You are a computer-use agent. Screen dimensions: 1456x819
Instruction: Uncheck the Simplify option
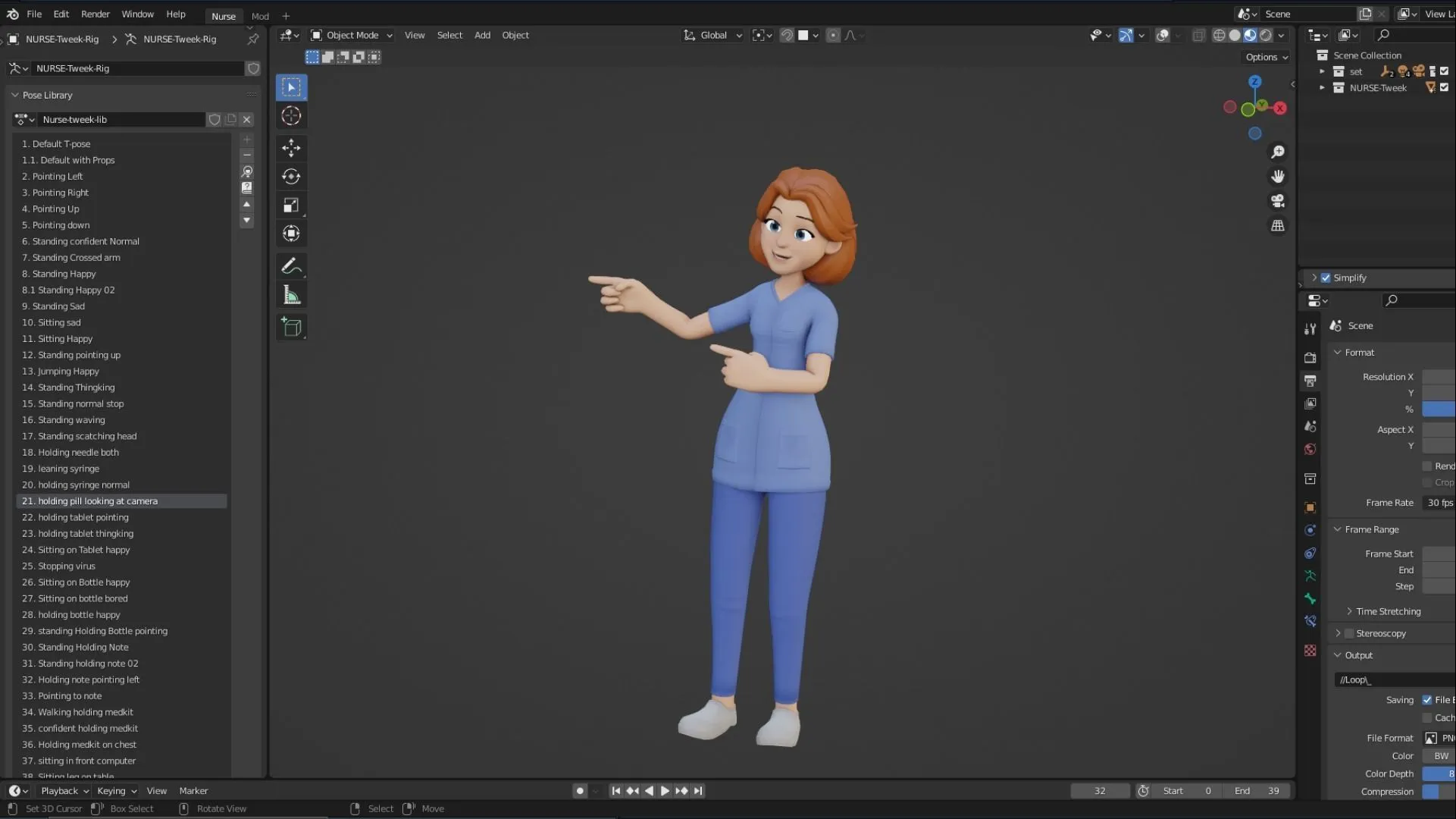[x=1326, y=278]
